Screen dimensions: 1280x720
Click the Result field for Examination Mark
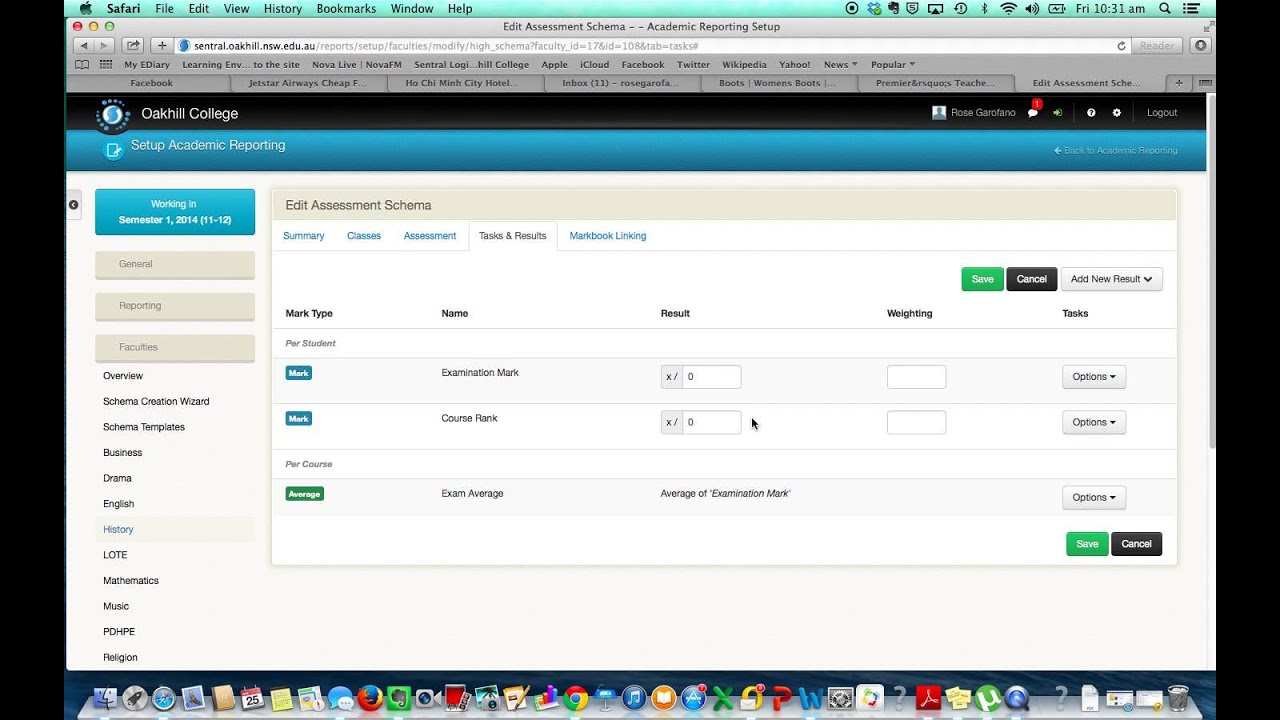(711, 377)
